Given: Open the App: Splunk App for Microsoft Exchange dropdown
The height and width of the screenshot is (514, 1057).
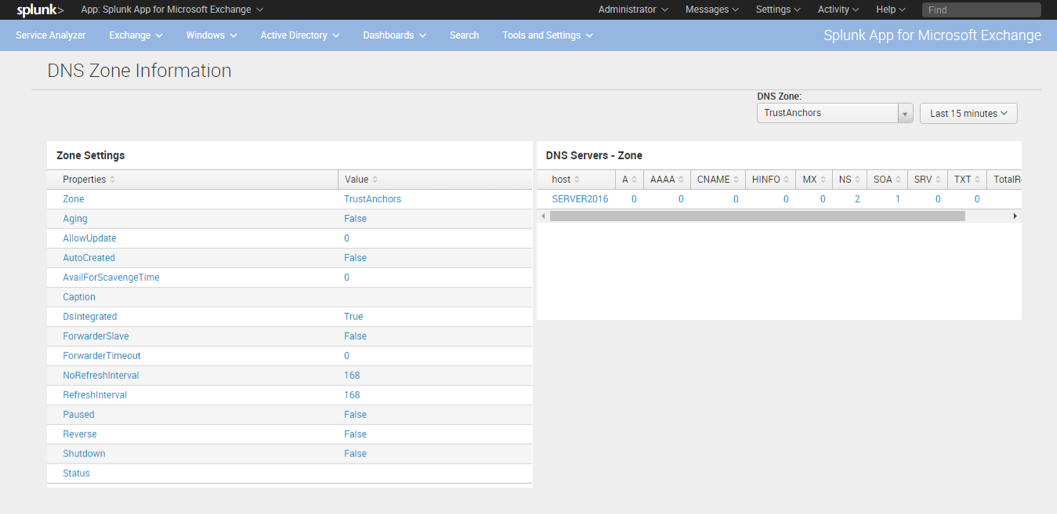Looking at the screenshot, I should coord(172,9).
